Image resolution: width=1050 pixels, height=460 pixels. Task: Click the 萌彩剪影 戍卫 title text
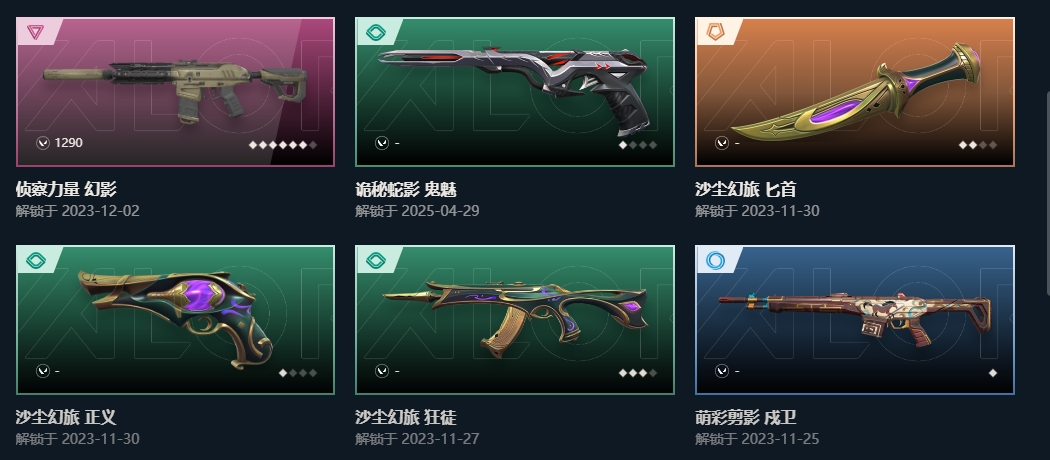pos(746,418)
